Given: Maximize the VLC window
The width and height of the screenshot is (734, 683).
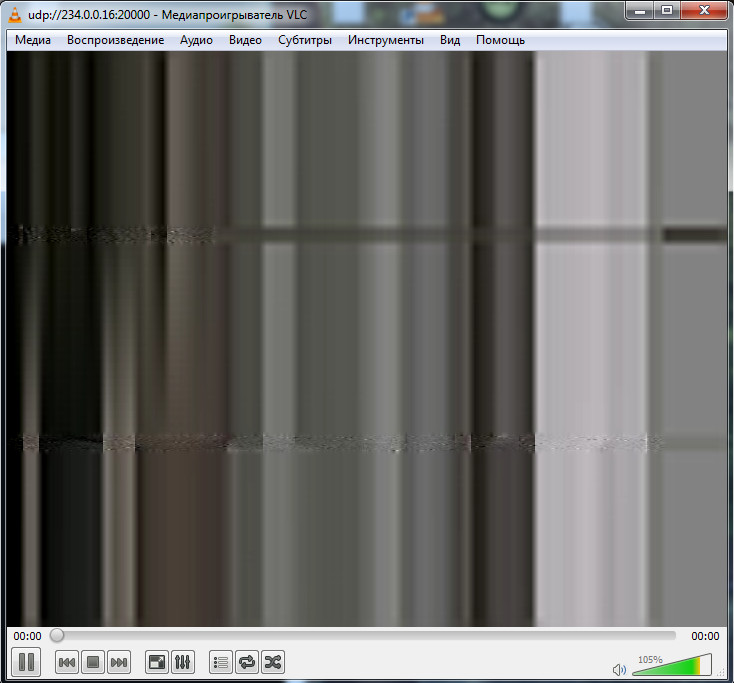Looking at the screenshot, I should tap(667, 11).
